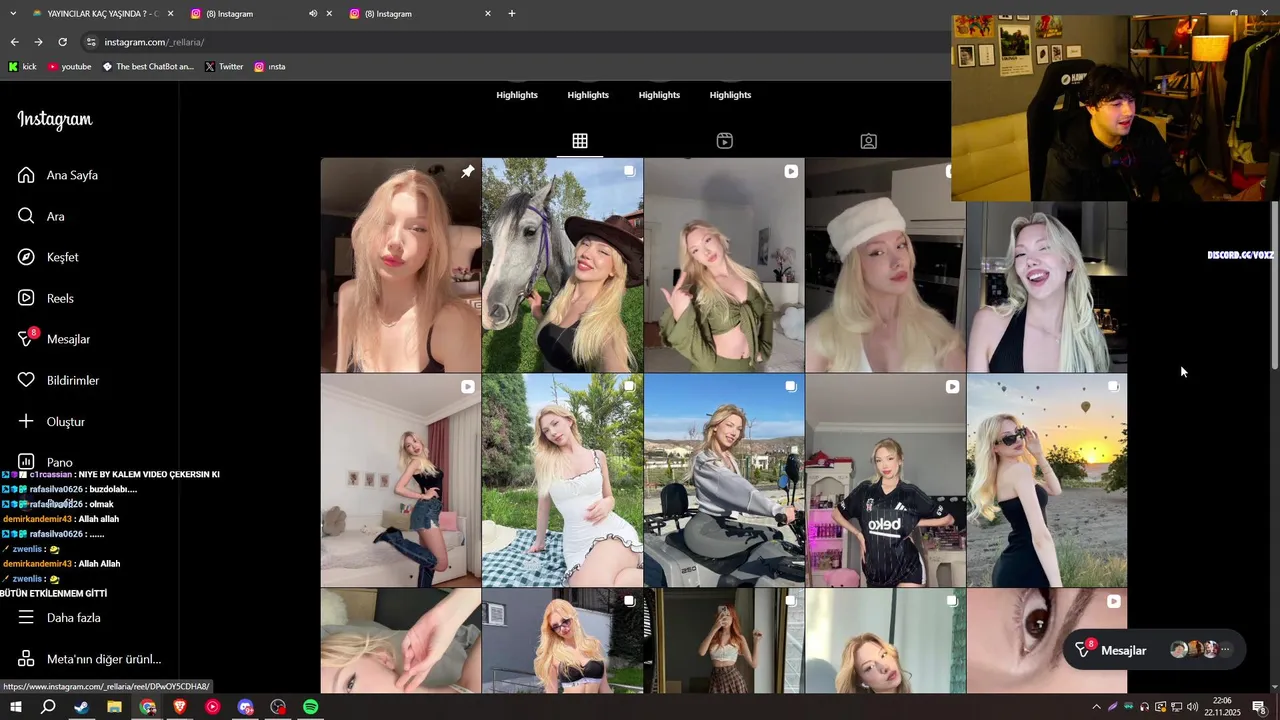This screenshot has height=720, width=1280.
Task: Open the beko jersey reel
Action: point(885,481)
